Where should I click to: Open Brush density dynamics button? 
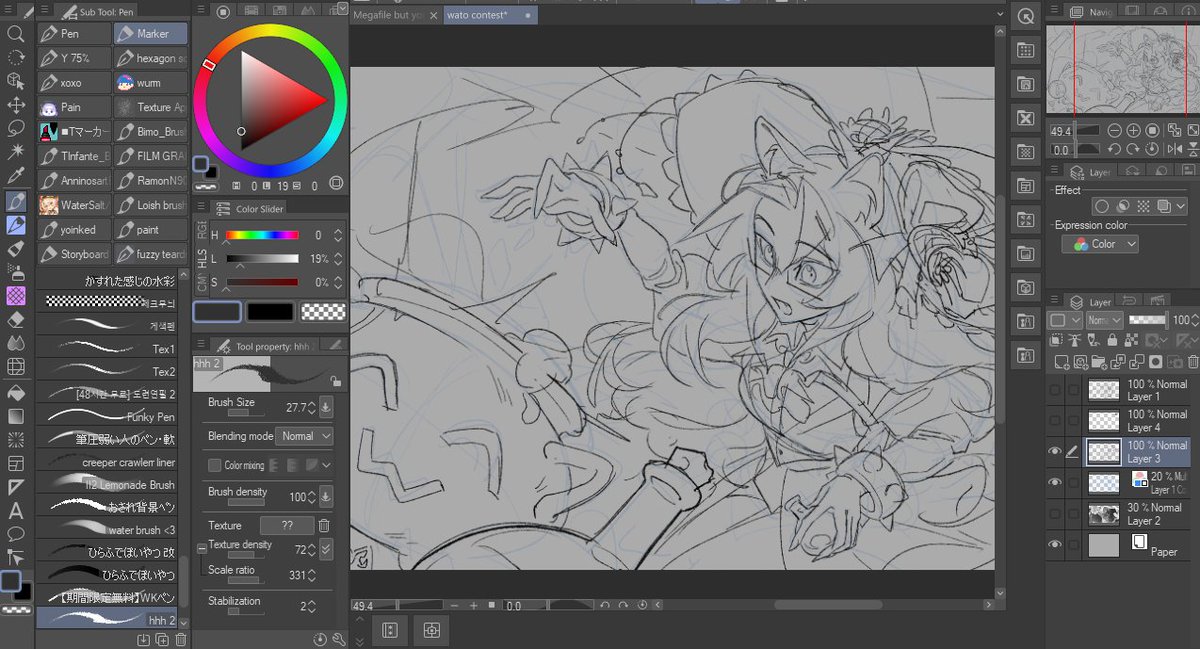coord(326,497)
